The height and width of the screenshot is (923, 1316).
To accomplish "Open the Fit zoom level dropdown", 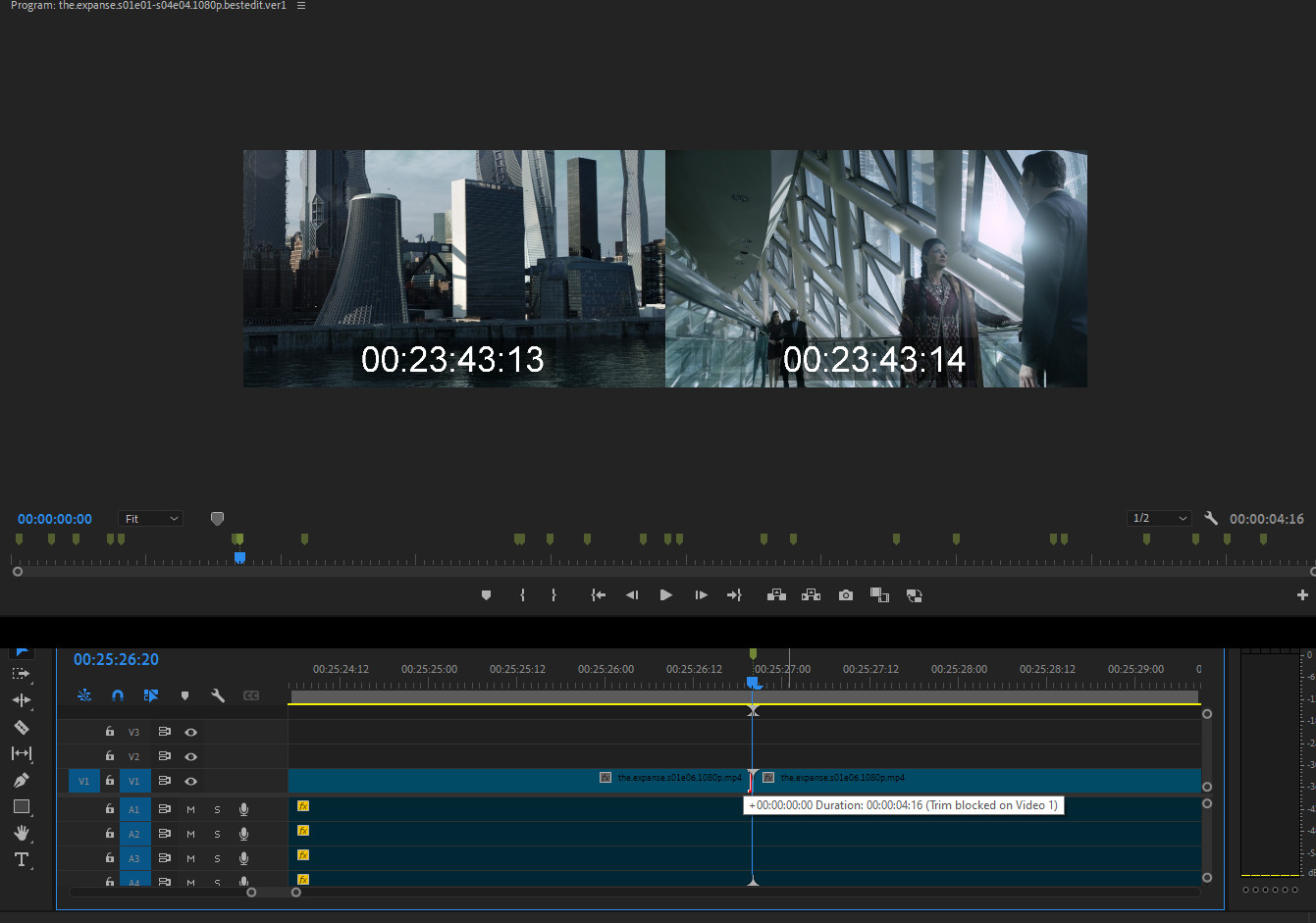I will [151, 519].
